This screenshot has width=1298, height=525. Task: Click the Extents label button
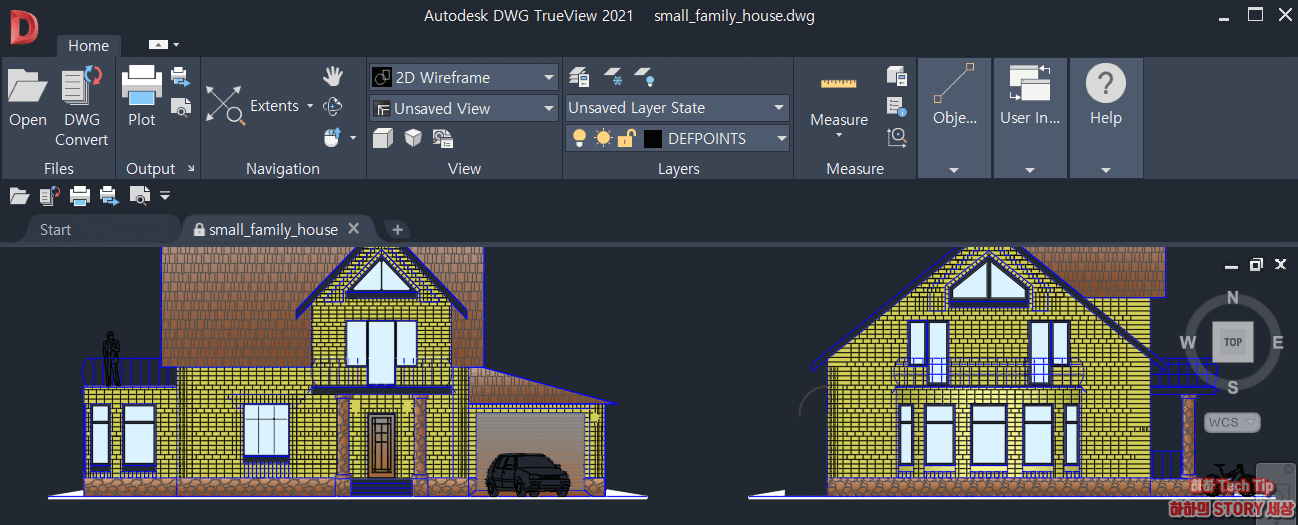click(274, 106)
